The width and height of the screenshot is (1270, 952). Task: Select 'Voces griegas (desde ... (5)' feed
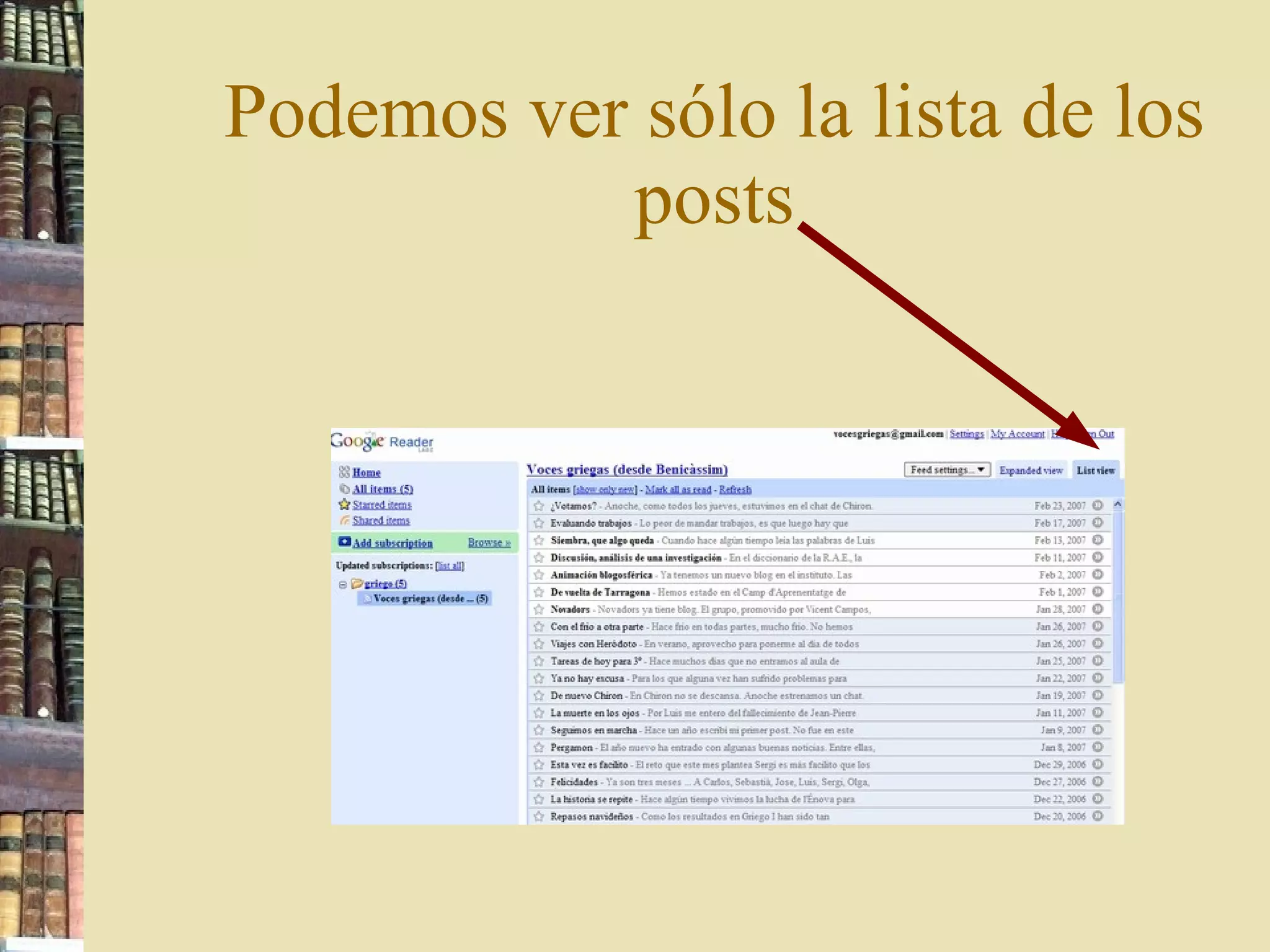(x=425, y=598)
